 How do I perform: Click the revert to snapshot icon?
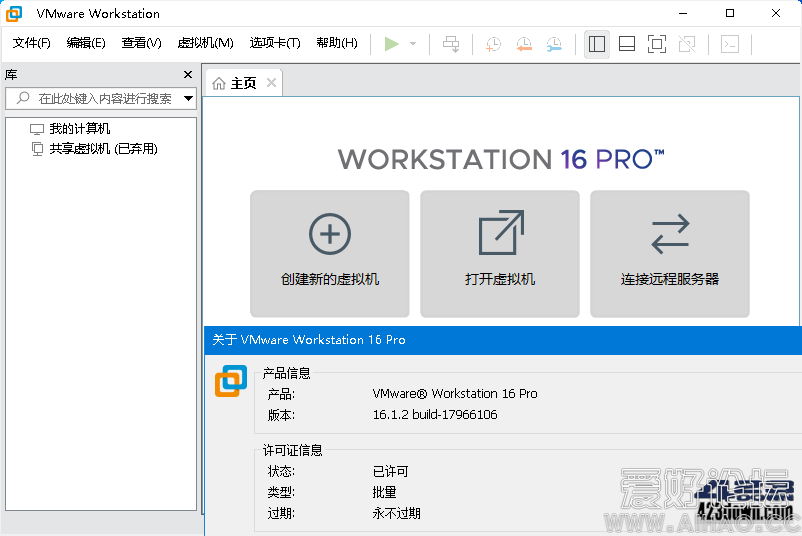pos(524,44)
